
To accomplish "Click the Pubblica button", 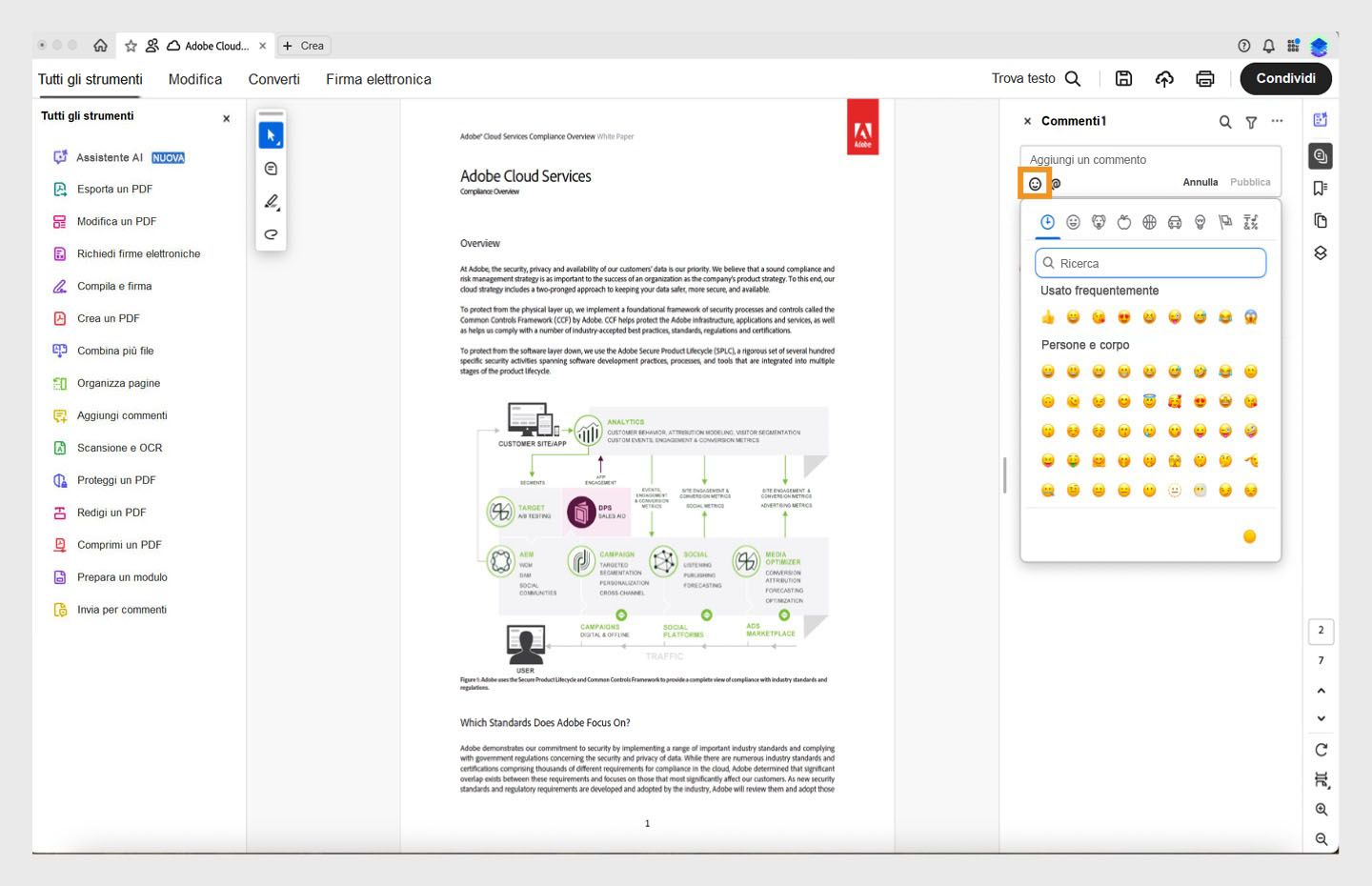I will (x=1250, y=182).
